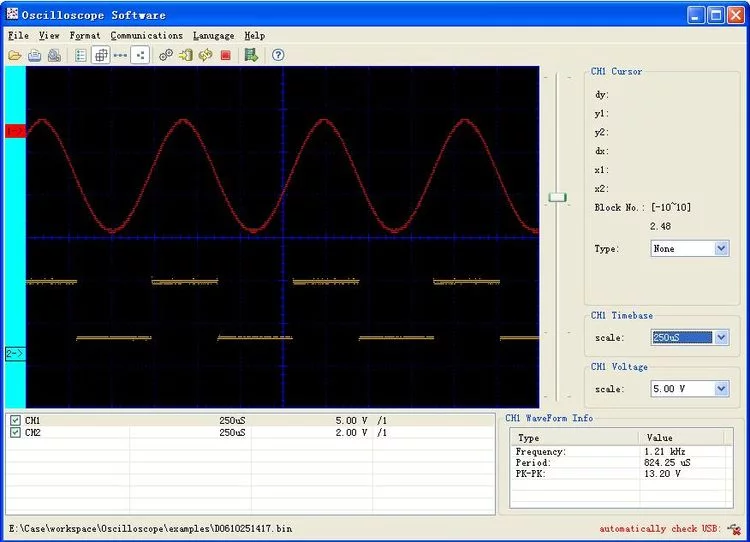The height and width of the screenshot is (542, 750).
Task: Click the CH2 /1 probe ratio cell
Action: pos(382,432)
